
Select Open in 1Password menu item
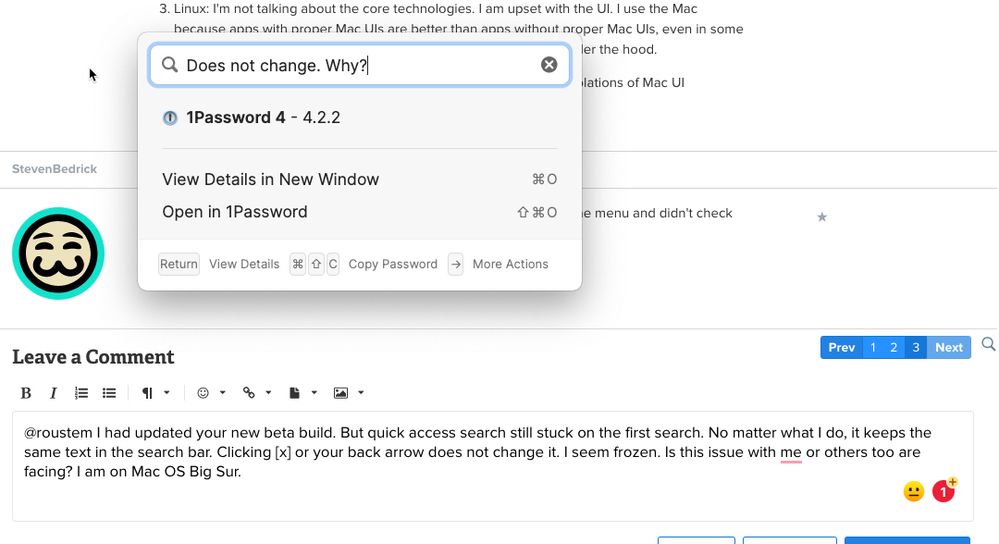(x=235, y=212)
